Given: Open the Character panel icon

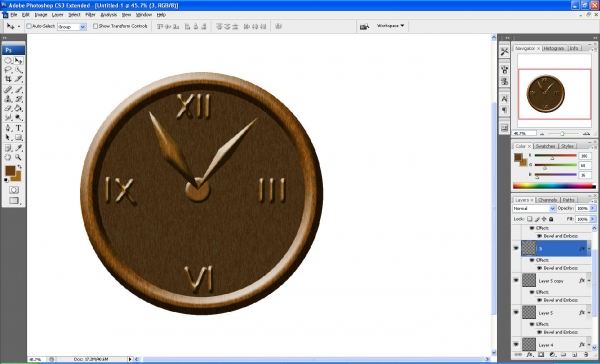Looking at the screenshot, I should pyautogui.click(x=504, y=99).
